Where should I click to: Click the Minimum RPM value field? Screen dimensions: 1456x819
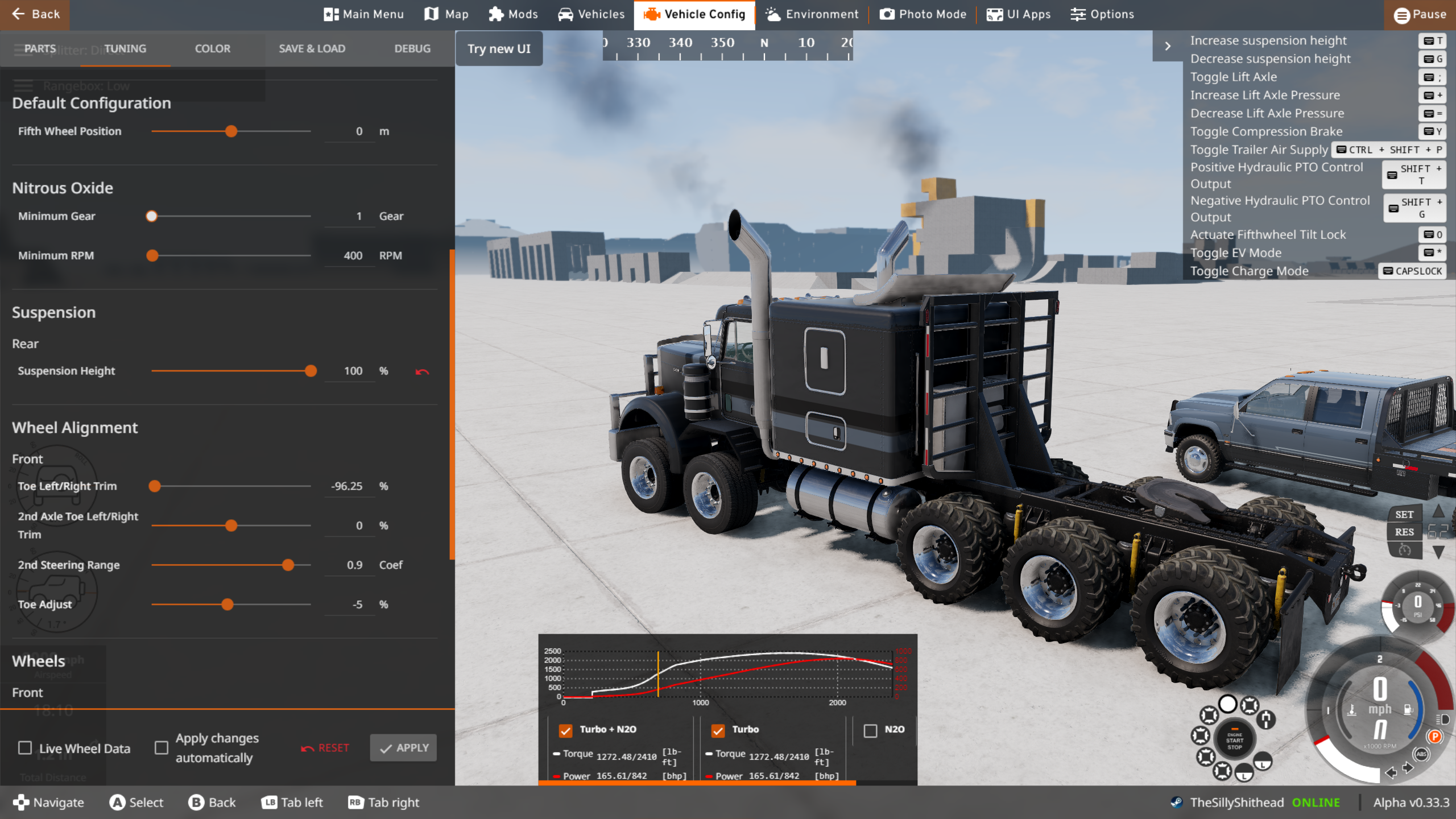[349, 256]
